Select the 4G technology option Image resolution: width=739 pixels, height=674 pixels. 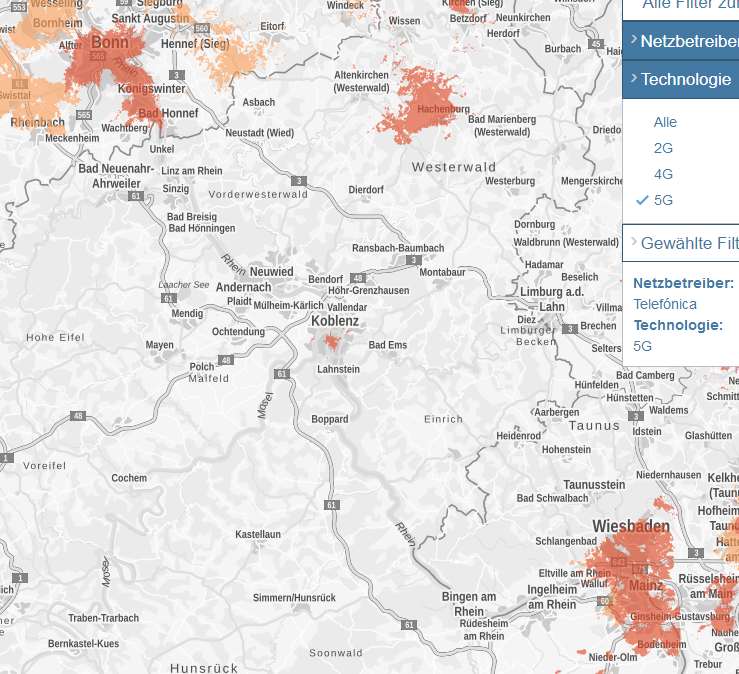pyautogui.click(x=663, y=174)
